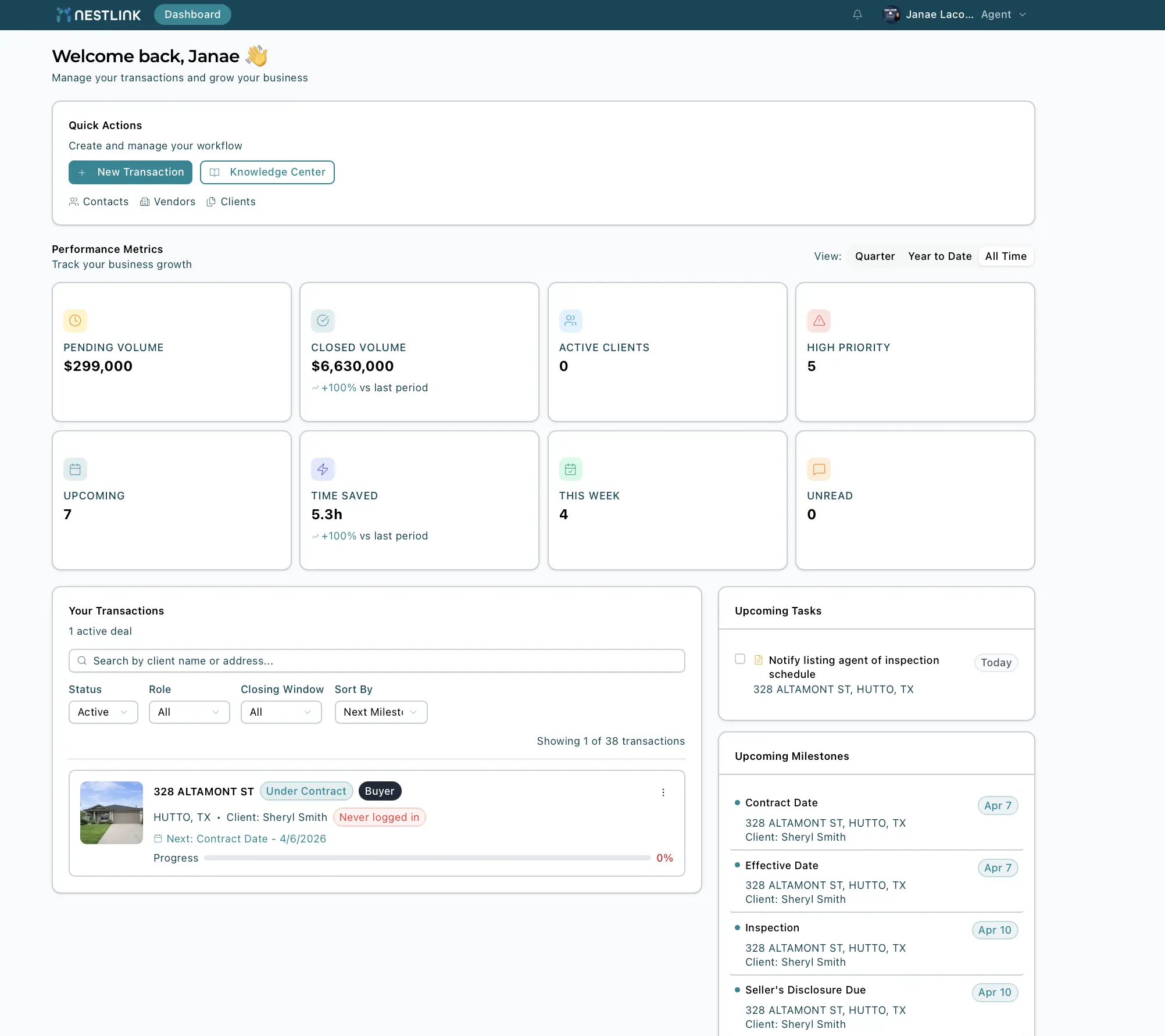
Task: Click the Time Saved lightning icon
Action: coord(323,469)
